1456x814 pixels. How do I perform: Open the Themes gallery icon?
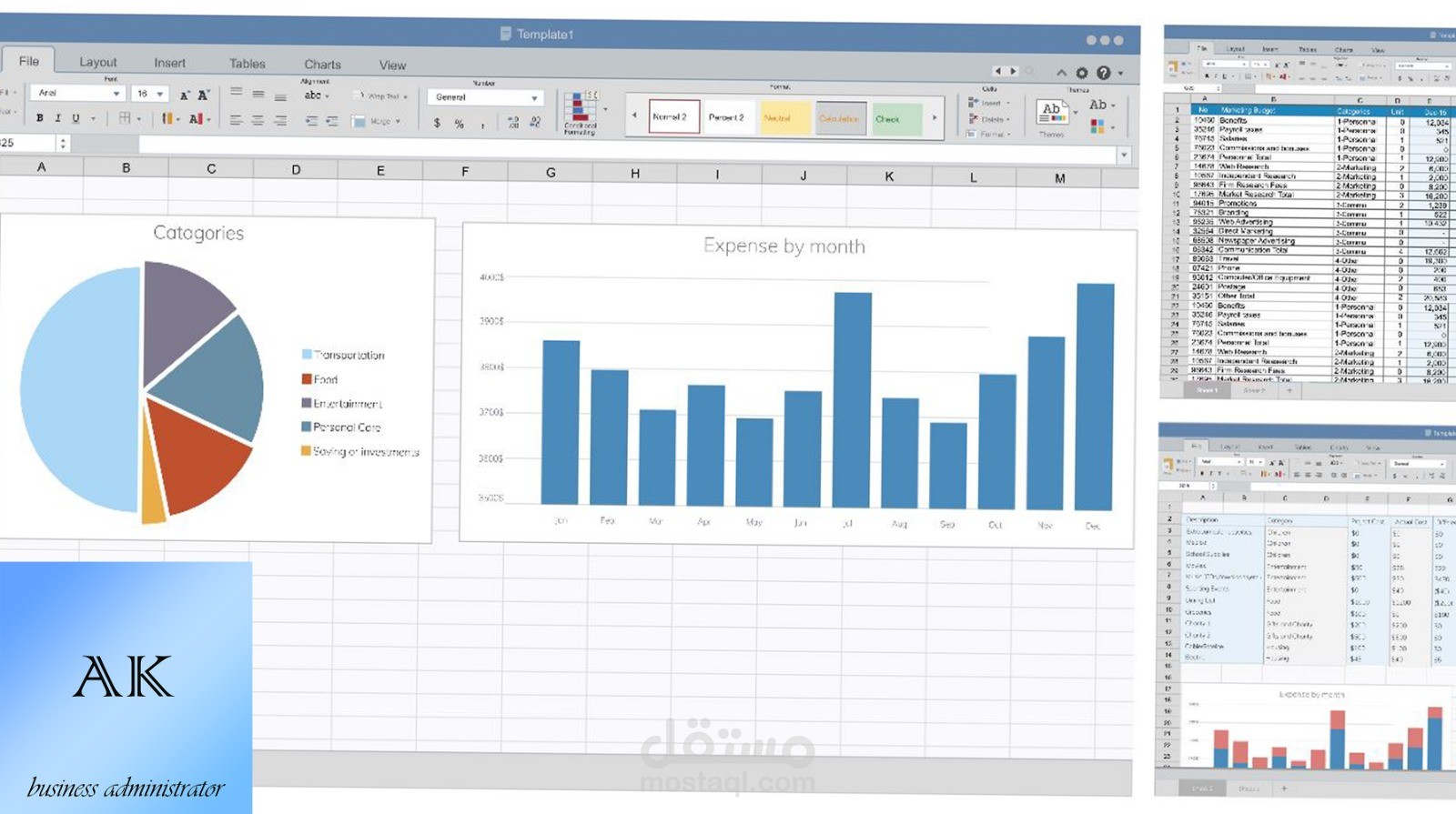pyautogui.click(x=1052, y=113)
